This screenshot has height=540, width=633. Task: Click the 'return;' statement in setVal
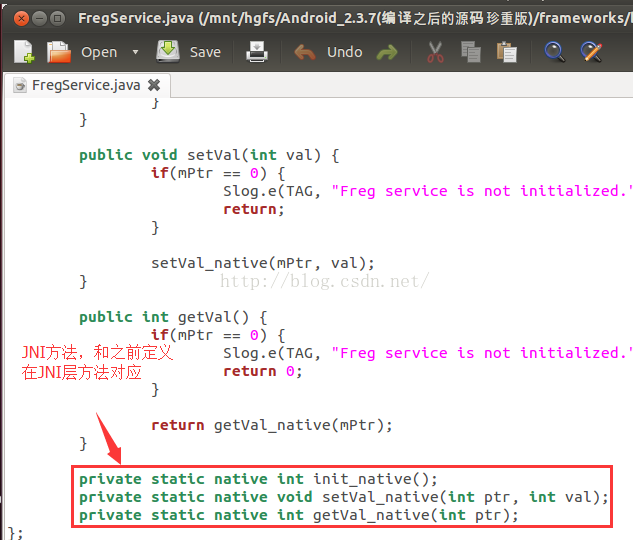pyautogui.click(x=254, y=209)
